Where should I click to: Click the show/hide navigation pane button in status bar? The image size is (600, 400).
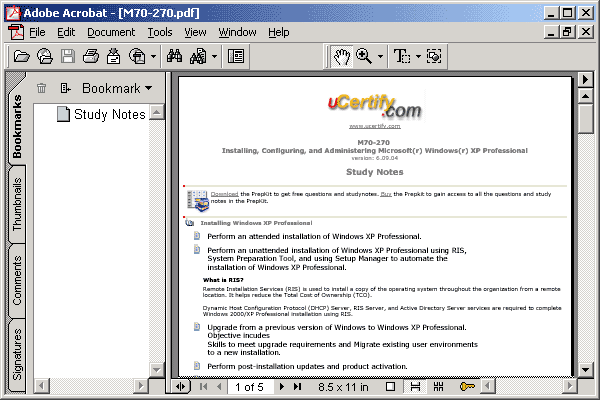(180, 387)
